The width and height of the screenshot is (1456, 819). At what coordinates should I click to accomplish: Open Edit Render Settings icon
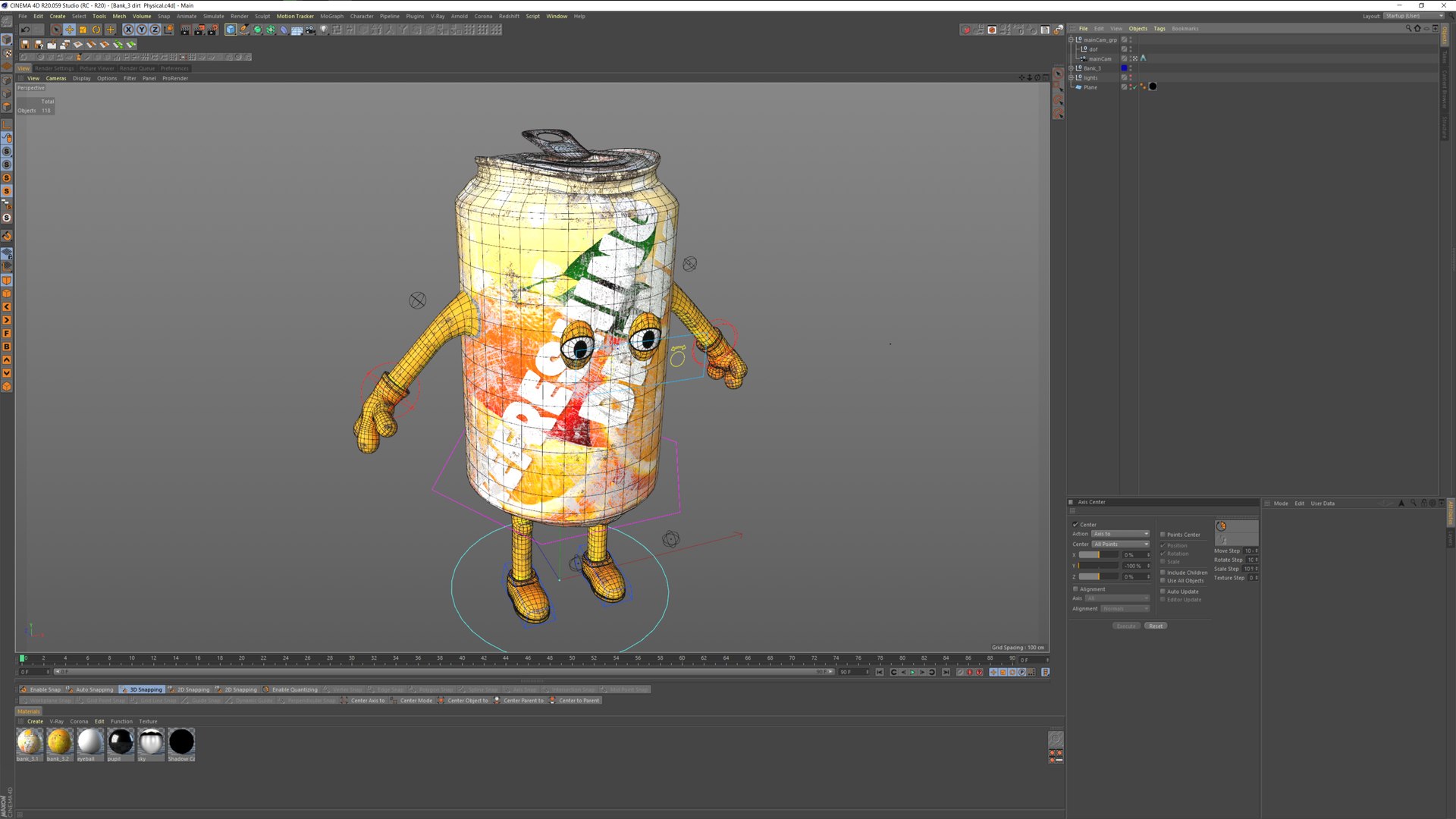[213, 30]
